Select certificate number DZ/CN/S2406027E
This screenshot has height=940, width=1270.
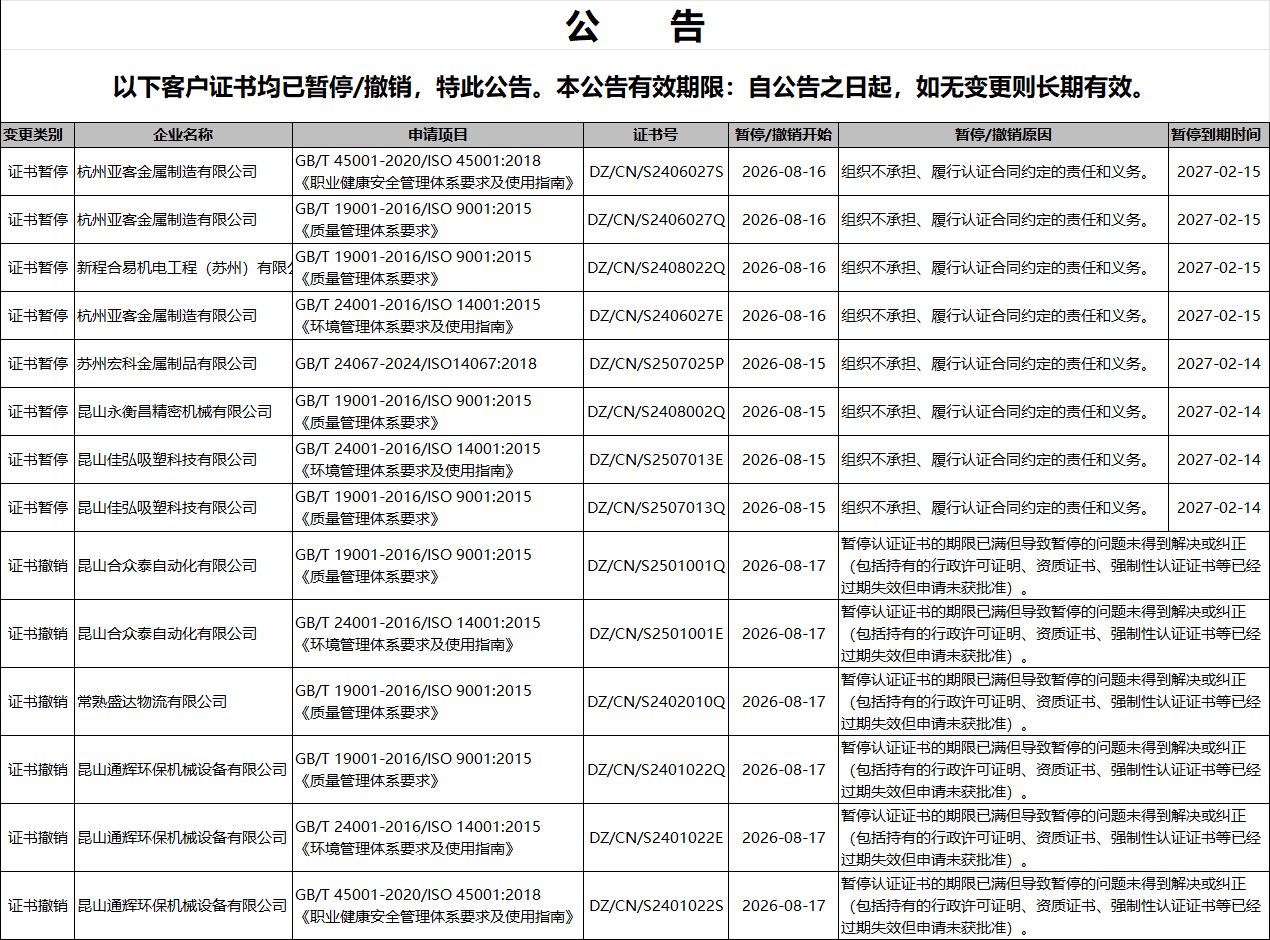[656, 315]
